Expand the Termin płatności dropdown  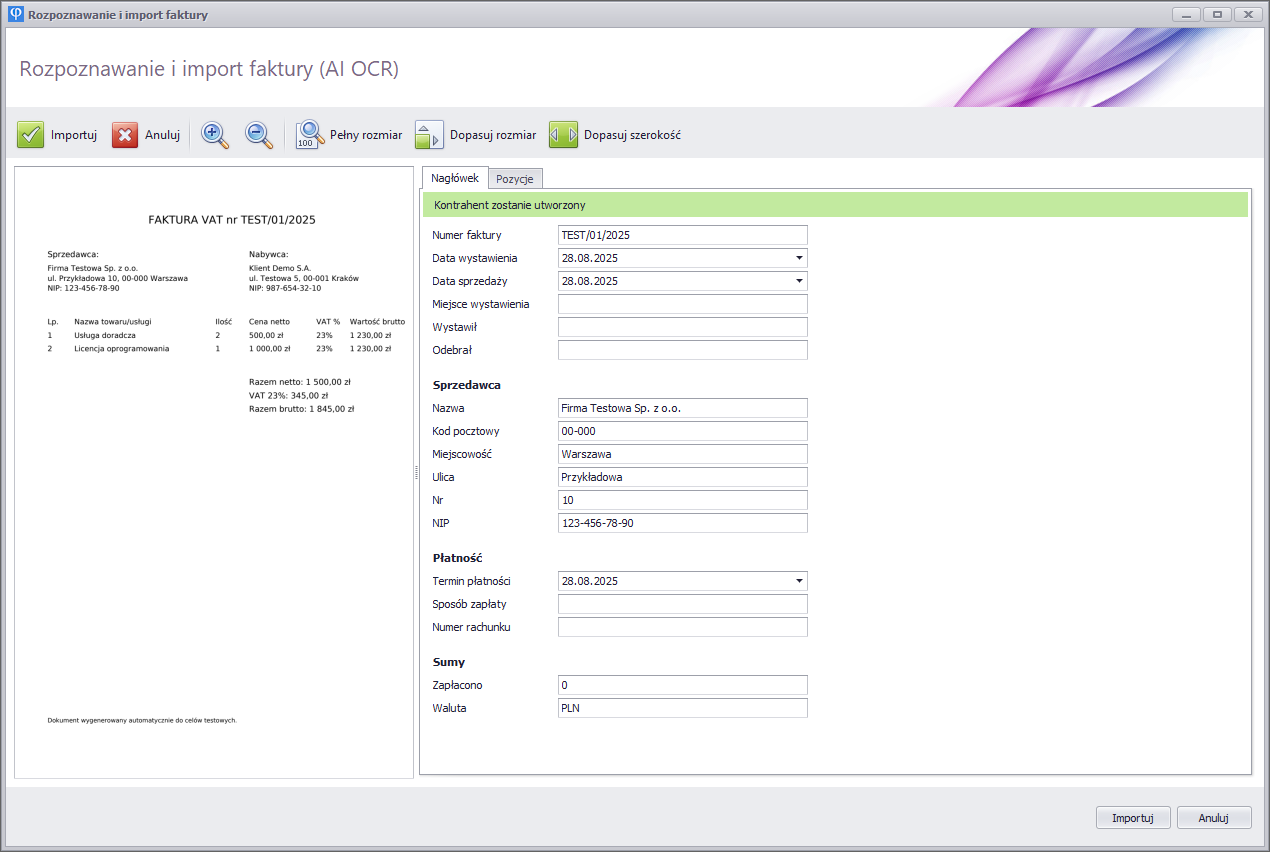coord(799,581)
